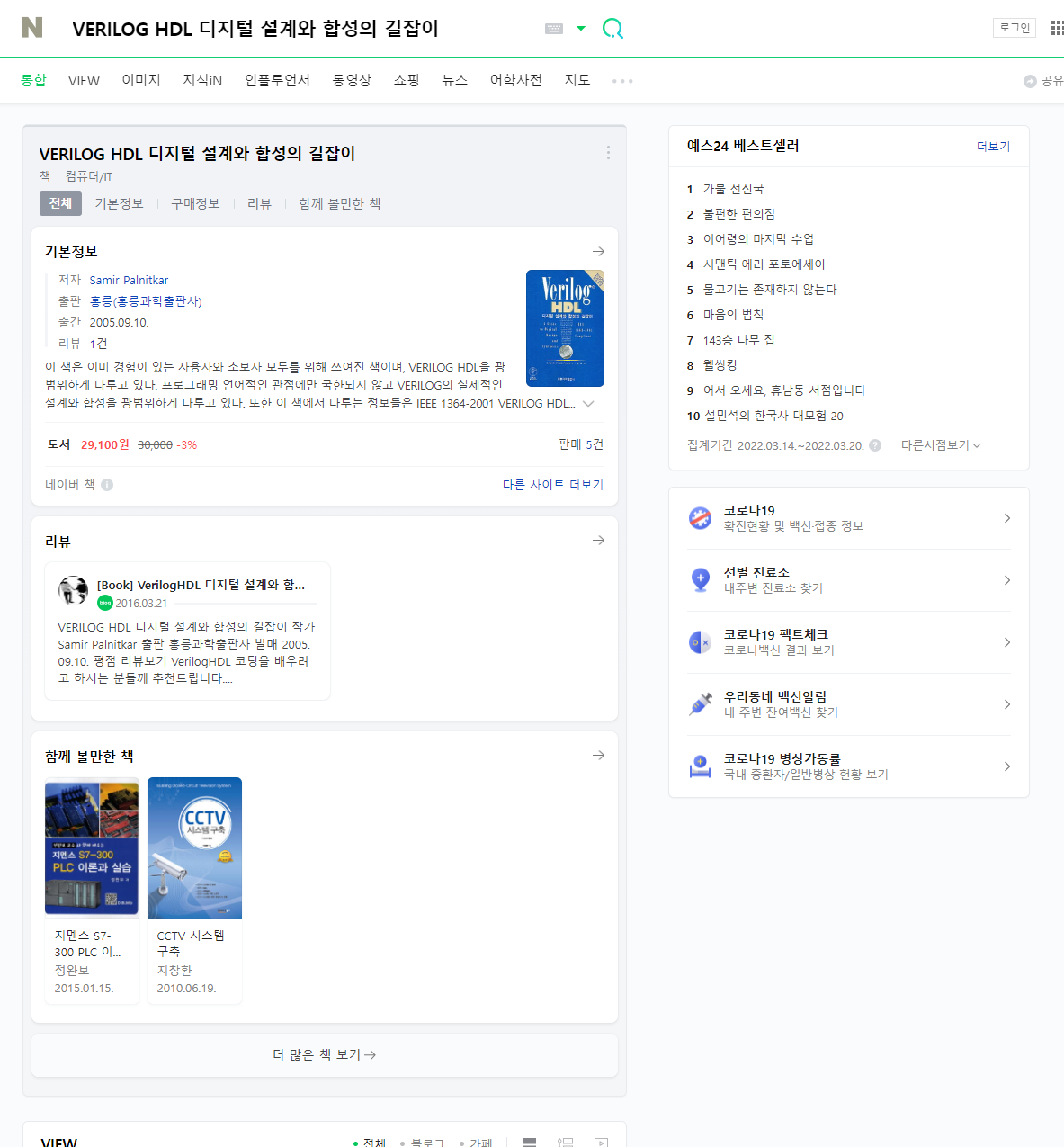Screen dimensions: 1064x1147
Task: Click publisher link 홍릉(홍릉과학출판사)
Action: (146, 301)
